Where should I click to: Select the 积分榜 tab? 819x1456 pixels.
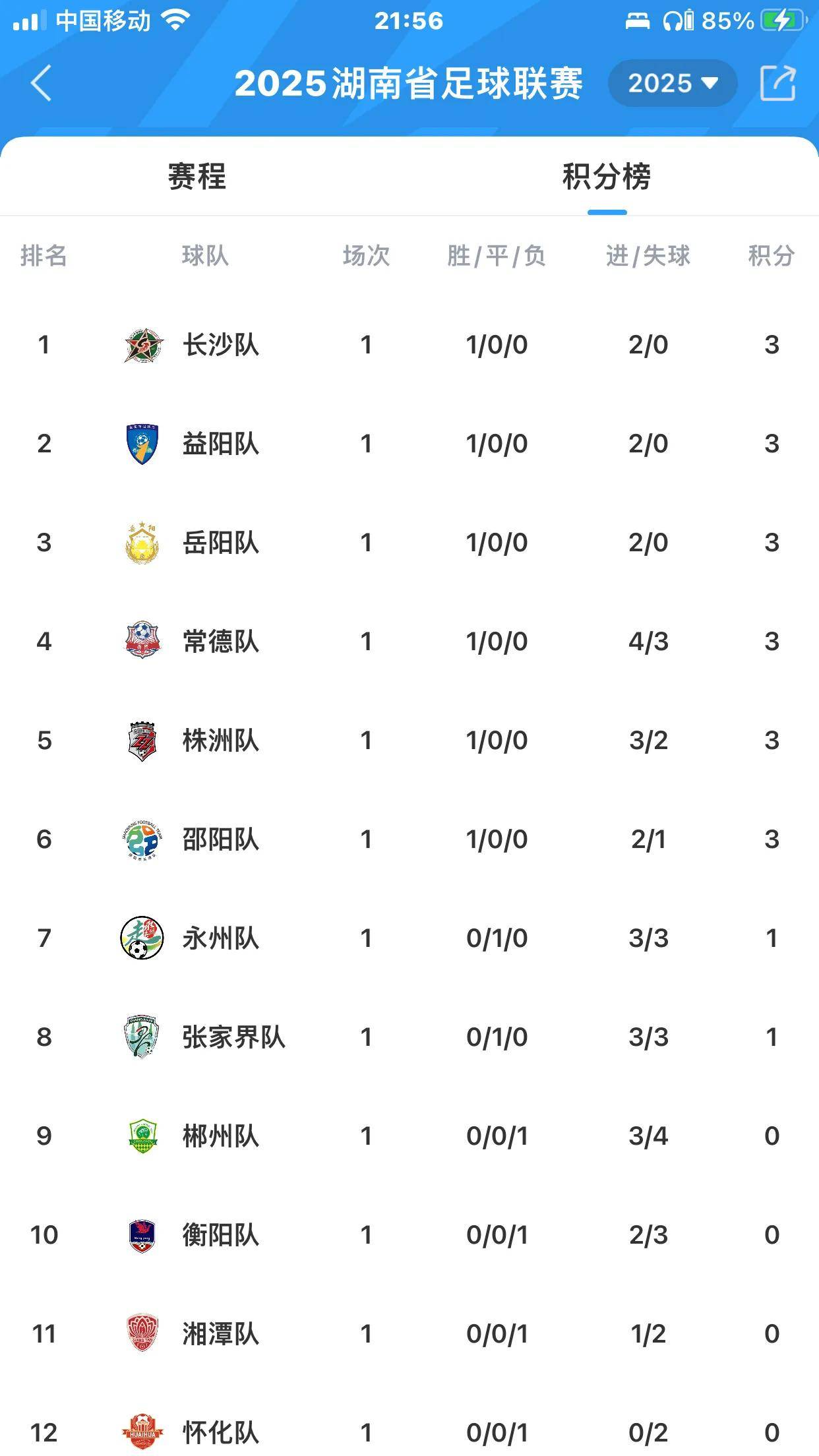point(607,177)
